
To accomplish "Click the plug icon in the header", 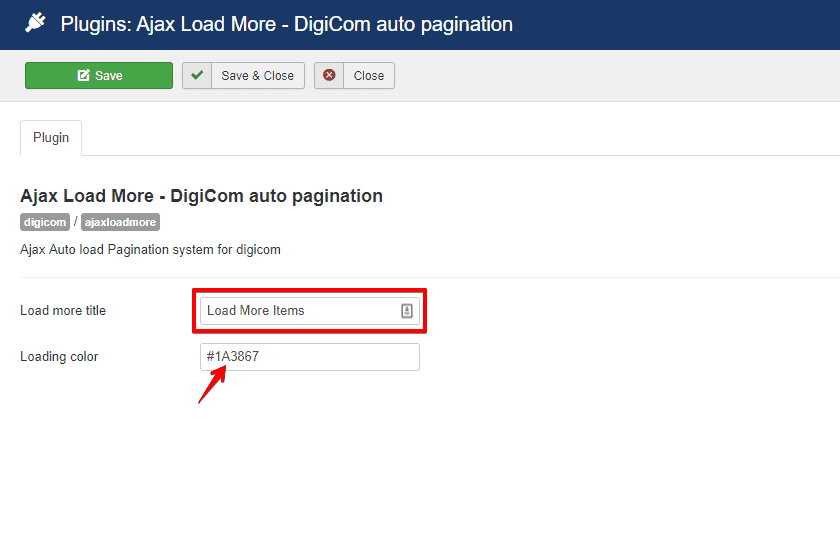I will (36, 23).
